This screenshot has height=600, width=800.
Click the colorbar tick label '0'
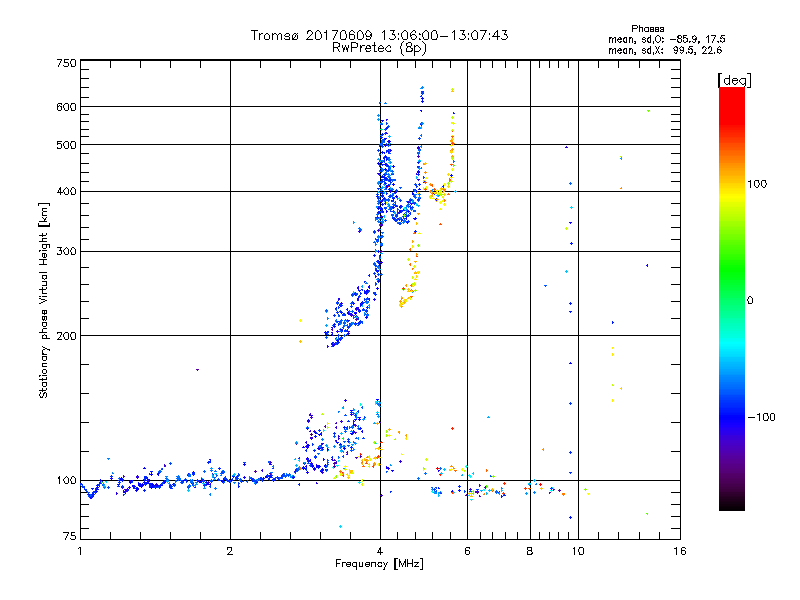pyautogui.click(x=749, y=301)
